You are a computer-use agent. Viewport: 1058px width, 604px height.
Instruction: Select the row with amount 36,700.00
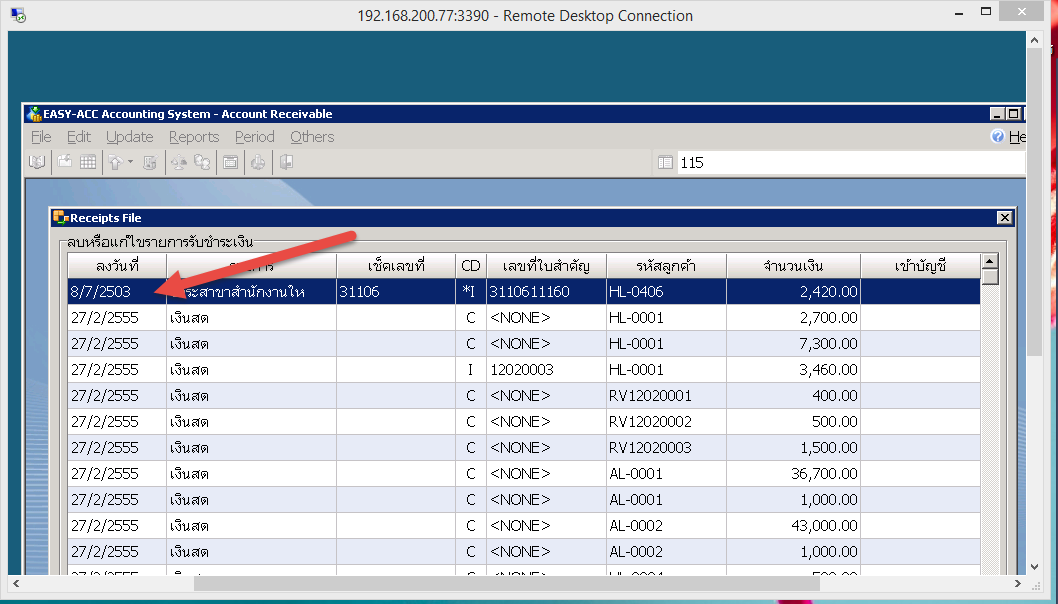pyautogui.click(x=520, y=473)
